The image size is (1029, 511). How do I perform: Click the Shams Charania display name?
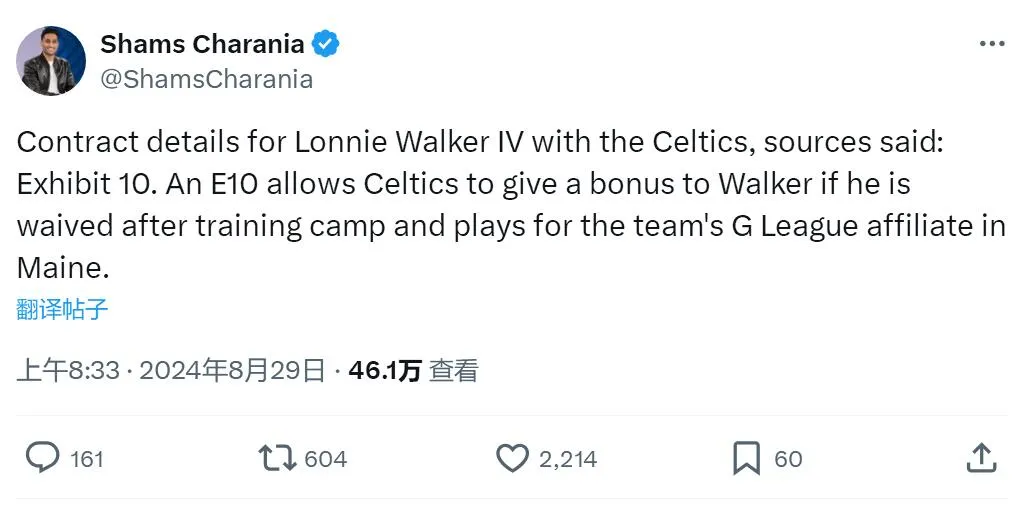(x=202, y=44)
